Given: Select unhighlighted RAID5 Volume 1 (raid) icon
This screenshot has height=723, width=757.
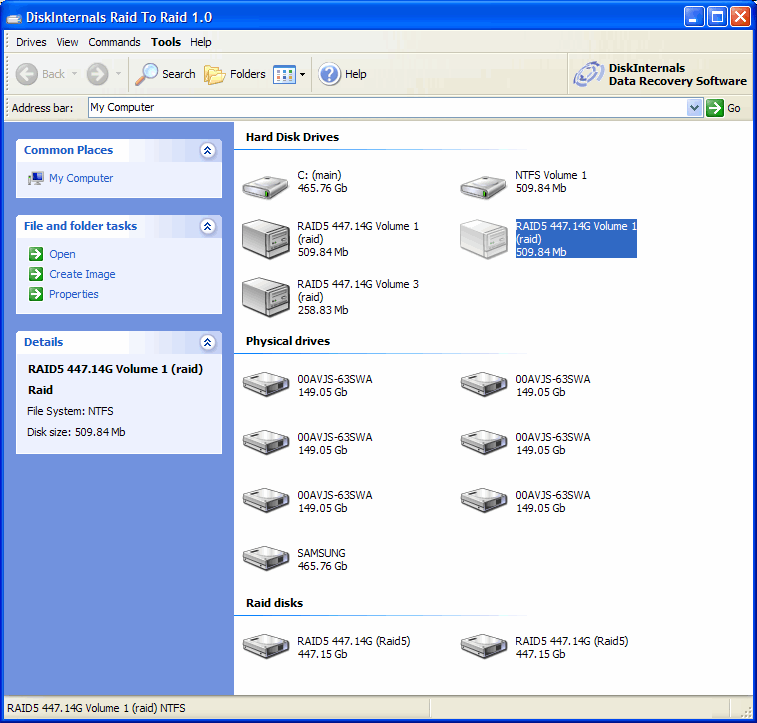Looking at the screenshot, I should pos(266,238).
